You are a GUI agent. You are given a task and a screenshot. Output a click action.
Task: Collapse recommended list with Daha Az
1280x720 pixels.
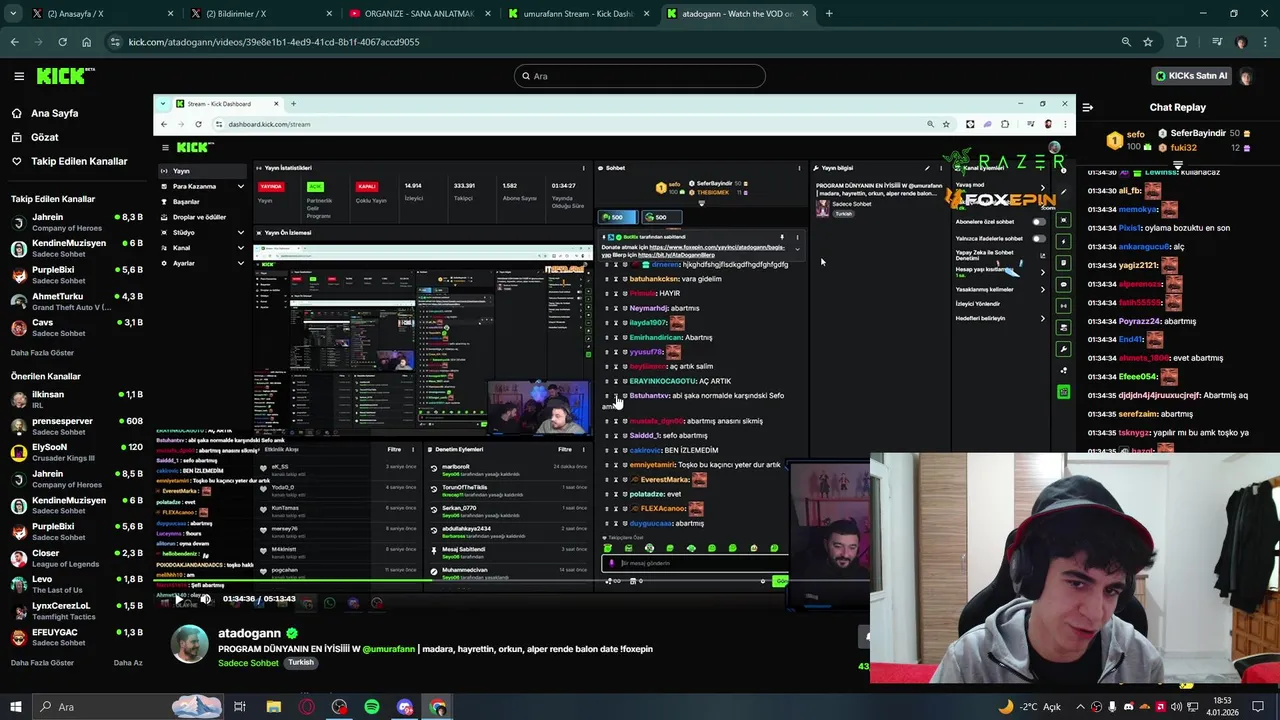pyautogui.click(x=128, y=663)
